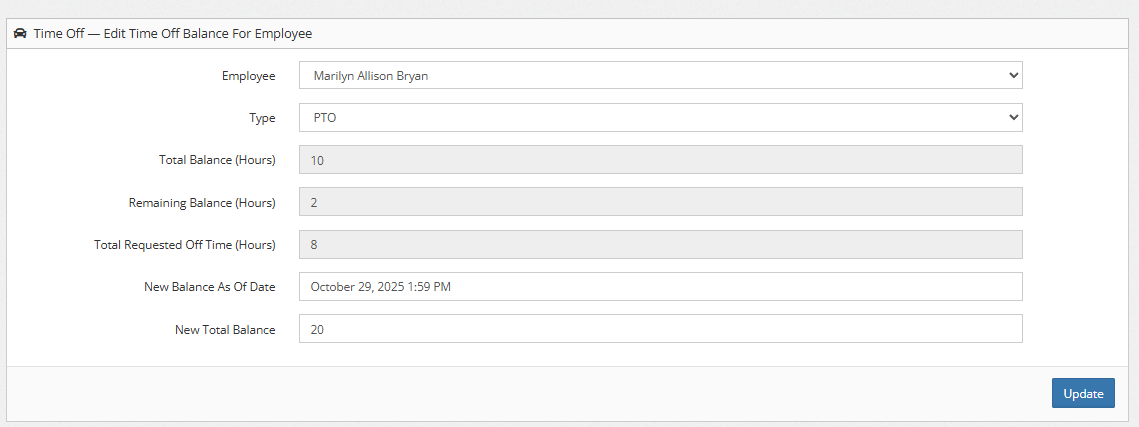Click the 'Total Balance (Hours)' label
This screenshot has width=1139, height=427.
(217, 160)
